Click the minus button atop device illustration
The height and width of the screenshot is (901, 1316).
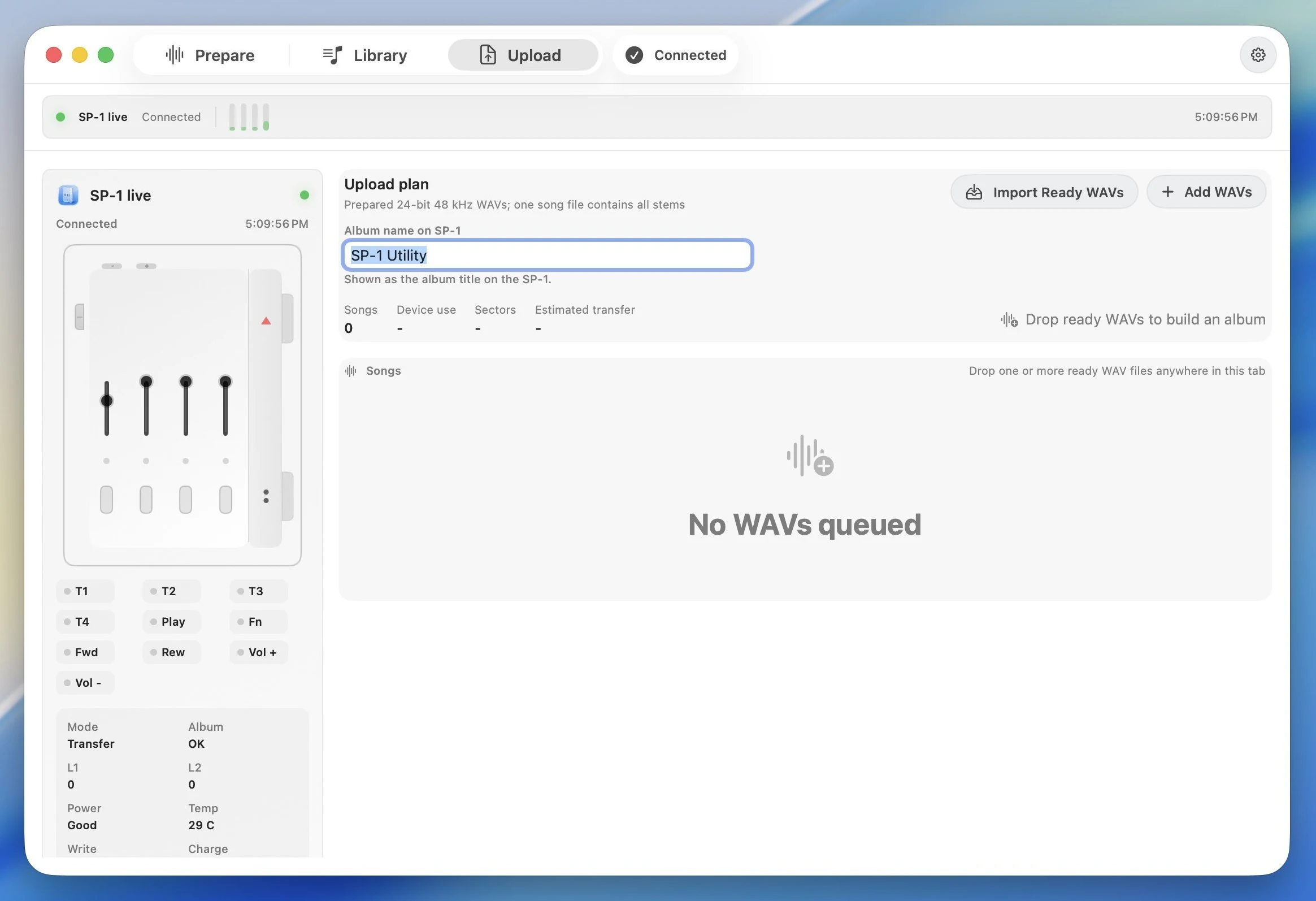(x=112, y=266)
